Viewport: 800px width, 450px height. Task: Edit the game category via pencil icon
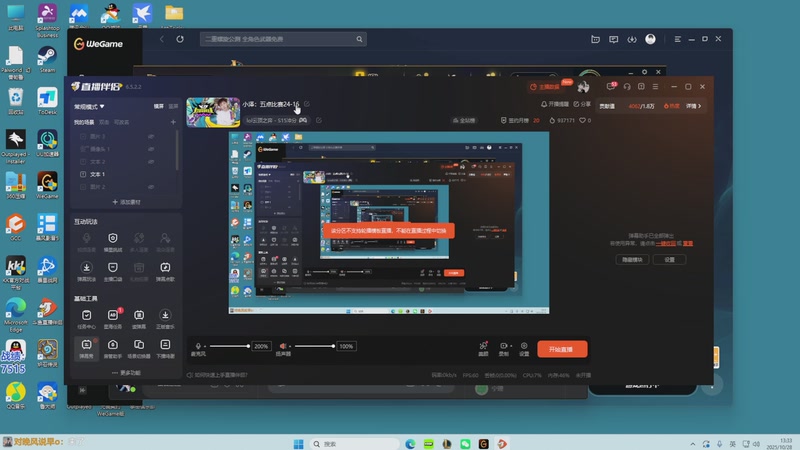(318, 120)
